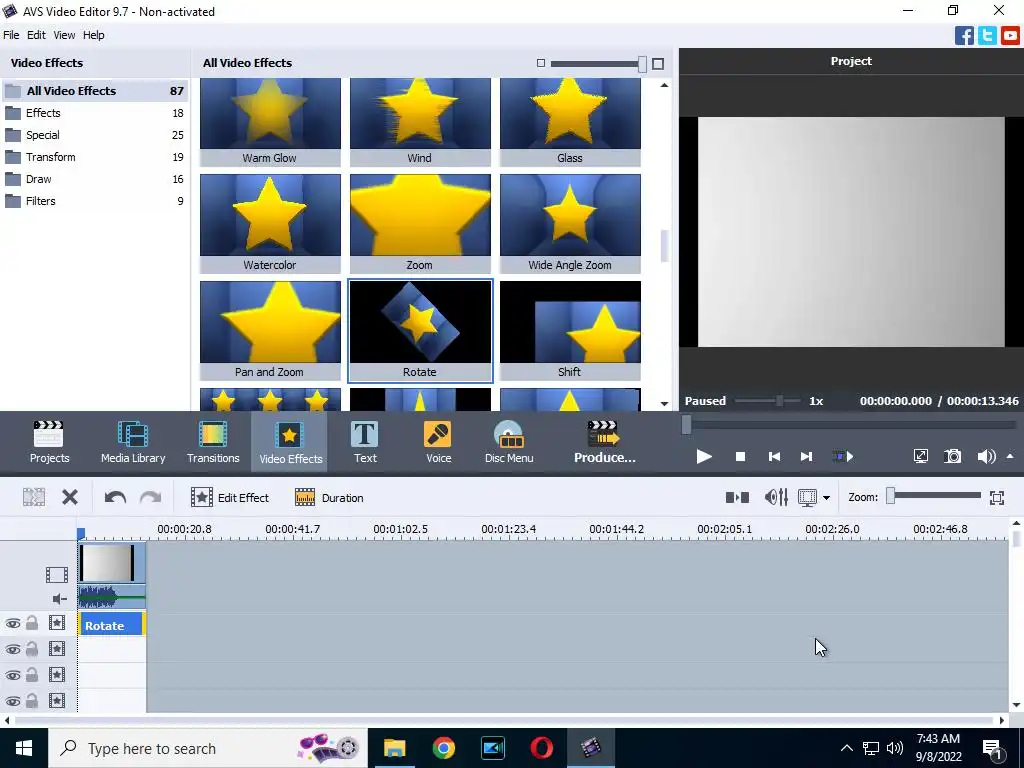Expand the volume level arrow
This screenshot has height=768, width=1024.
pos(1010,456)
